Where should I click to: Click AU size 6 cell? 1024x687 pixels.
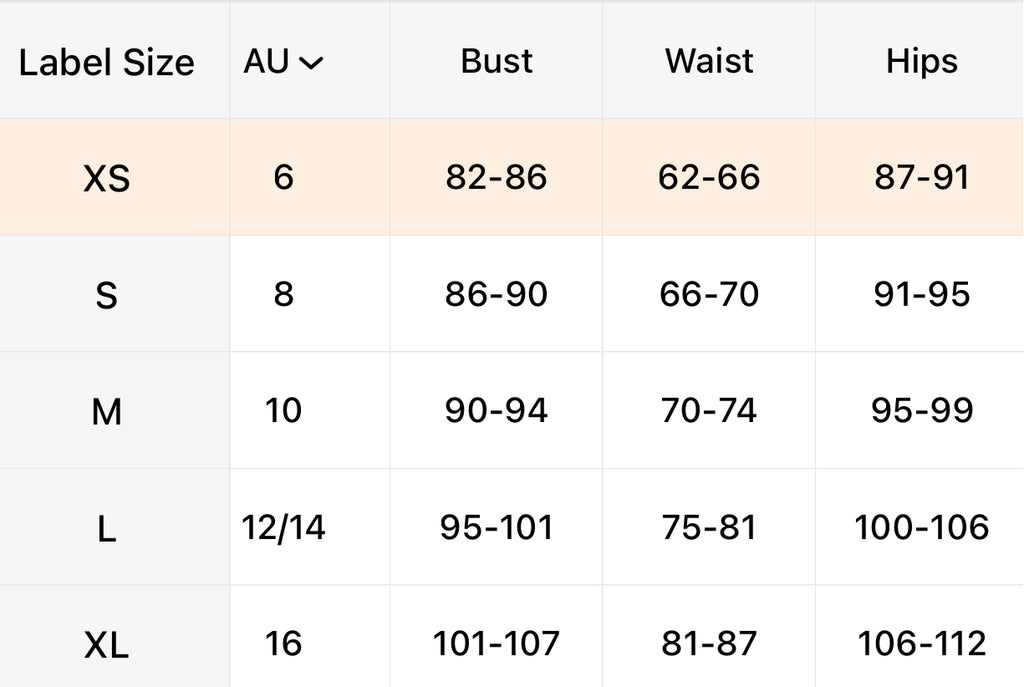coord(283,178)
